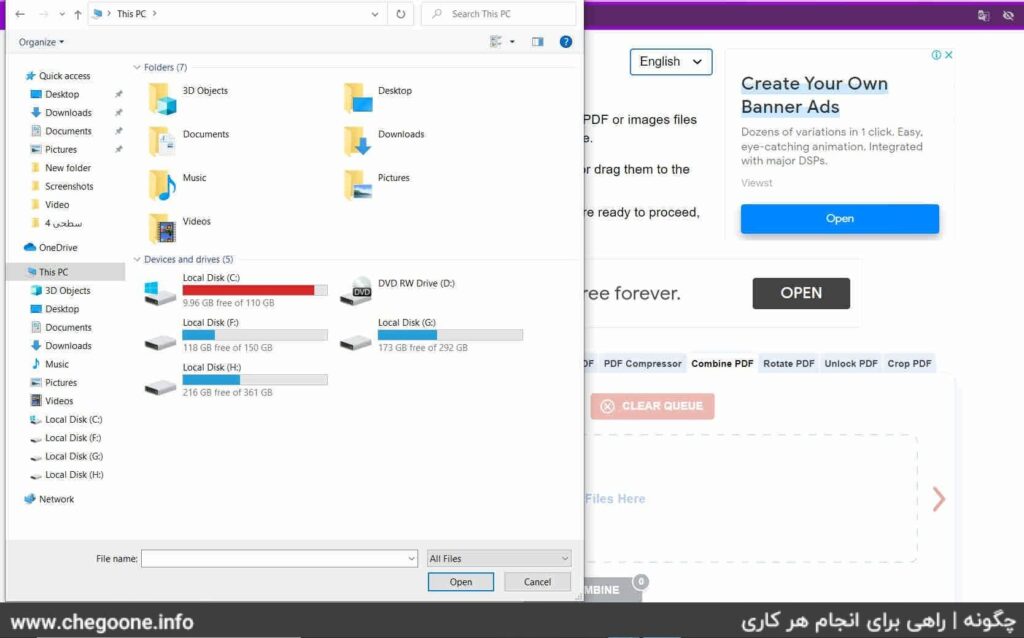Go back using the dialog's back arrow
The height and width of the screenshot is (638, 1024).
click(x=20, y=14)
